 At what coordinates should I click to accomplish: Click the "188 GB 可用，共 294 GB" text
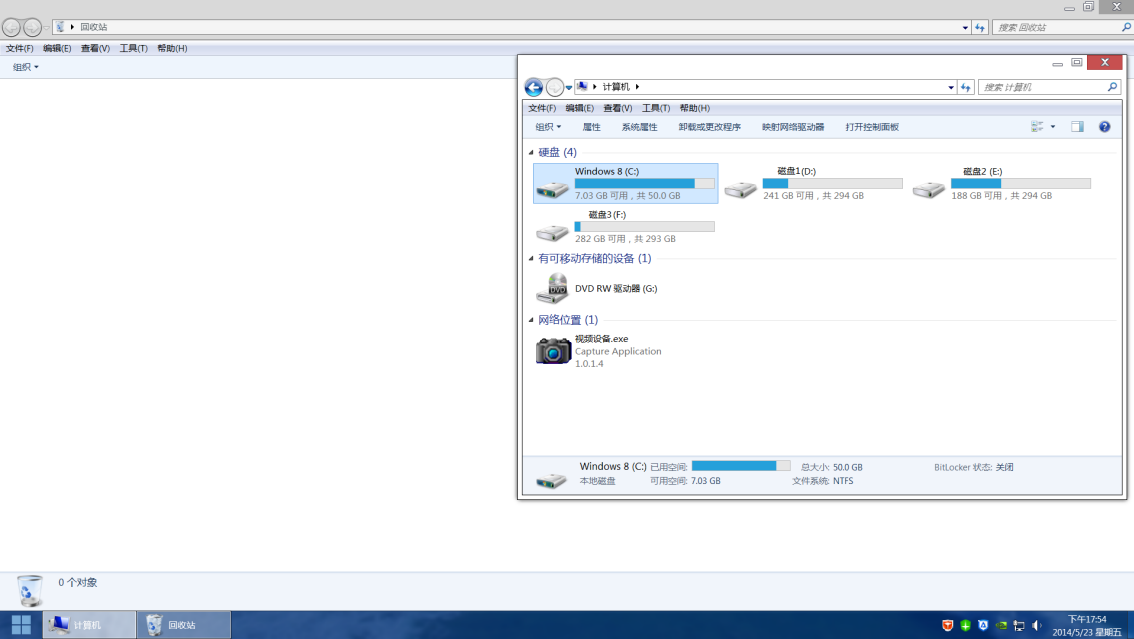tap(1002, 196)
